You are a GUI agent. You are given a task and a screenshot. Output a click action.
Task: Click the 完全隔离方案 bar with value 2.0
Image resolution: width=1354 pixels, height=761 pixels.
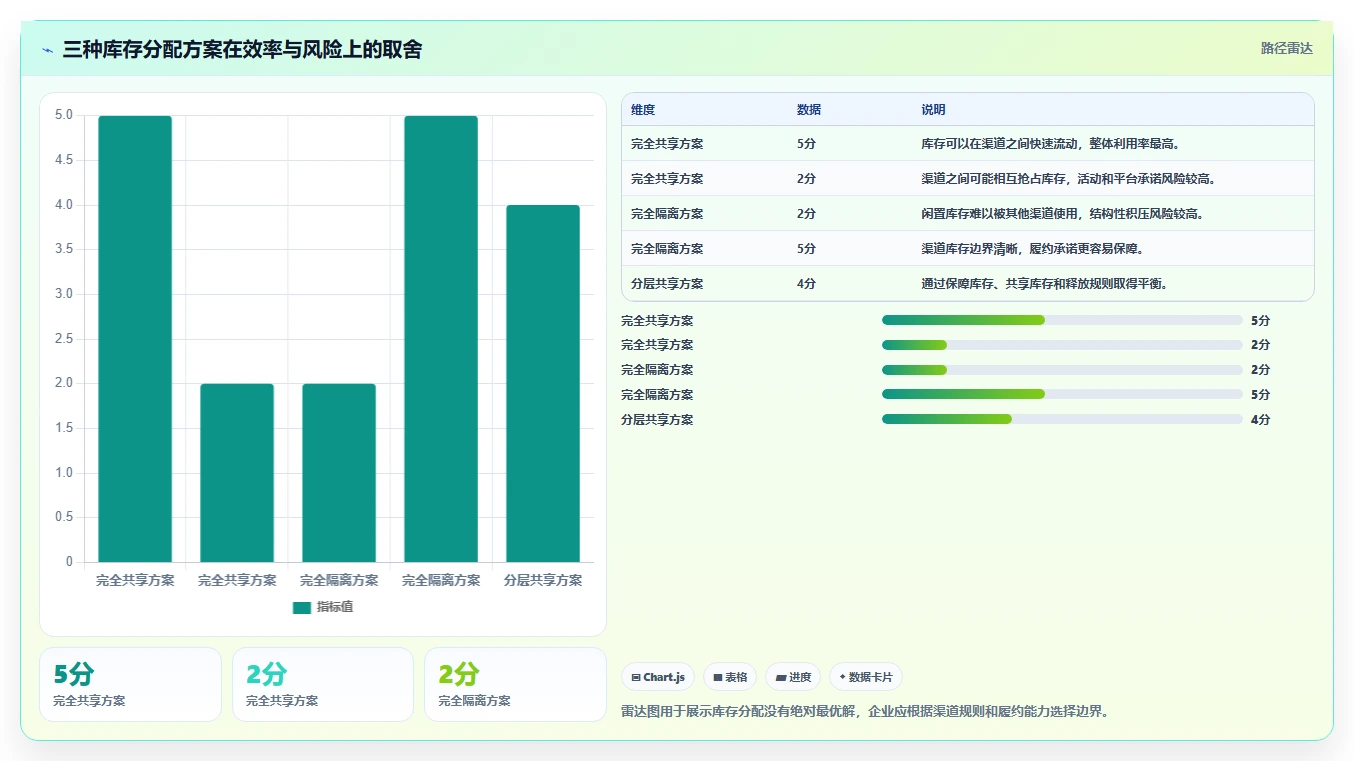click(339, 473)
